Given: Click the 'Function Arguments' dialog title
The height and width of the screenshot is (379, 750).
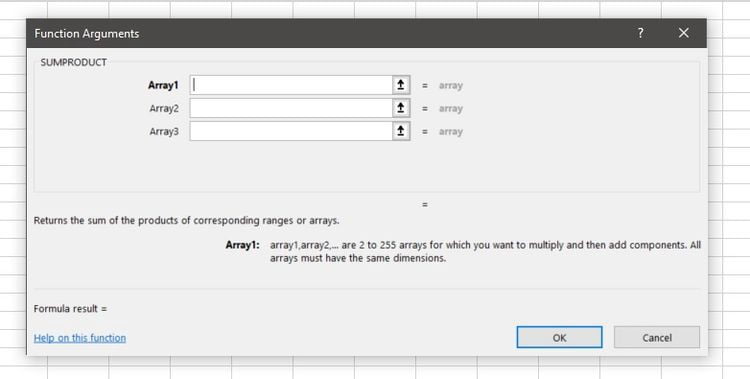Looking at the screenshot, I should [x=87, y=33].
